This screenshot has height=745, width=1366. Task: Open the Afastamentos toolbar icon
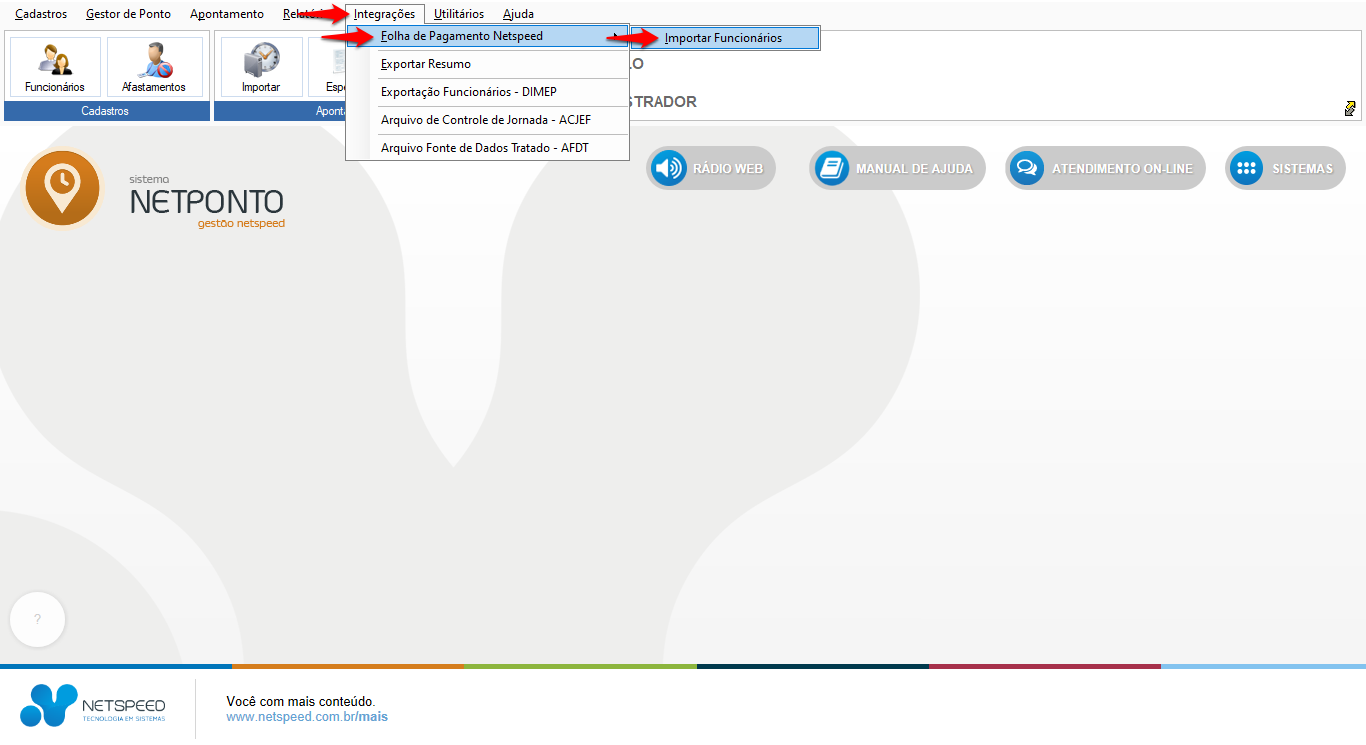pos(154,67)
